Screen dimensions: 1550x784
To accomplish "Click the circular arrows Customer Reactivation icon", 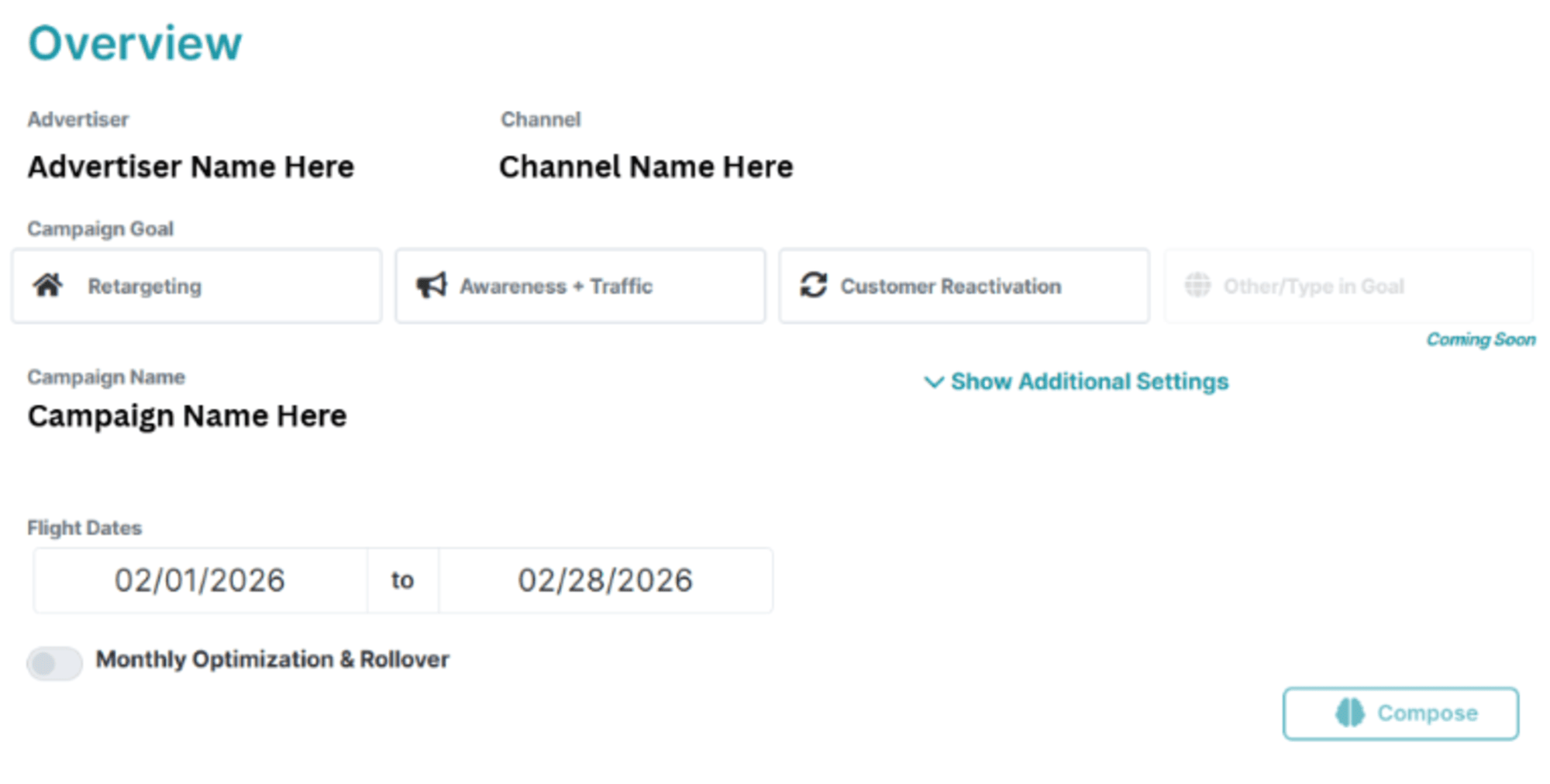I will click(813, 285).
